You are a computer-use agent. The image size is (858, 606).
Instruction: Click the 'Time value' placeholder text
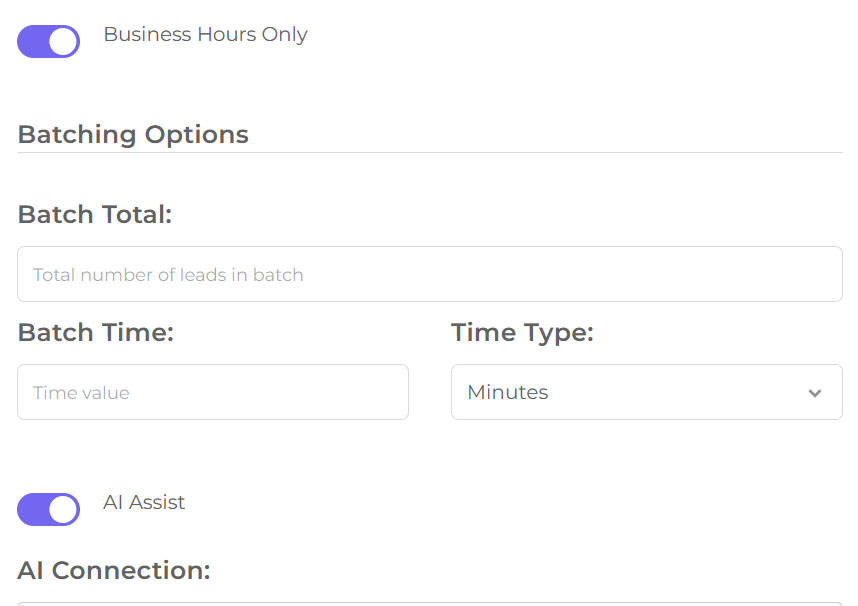coord(81,393)
